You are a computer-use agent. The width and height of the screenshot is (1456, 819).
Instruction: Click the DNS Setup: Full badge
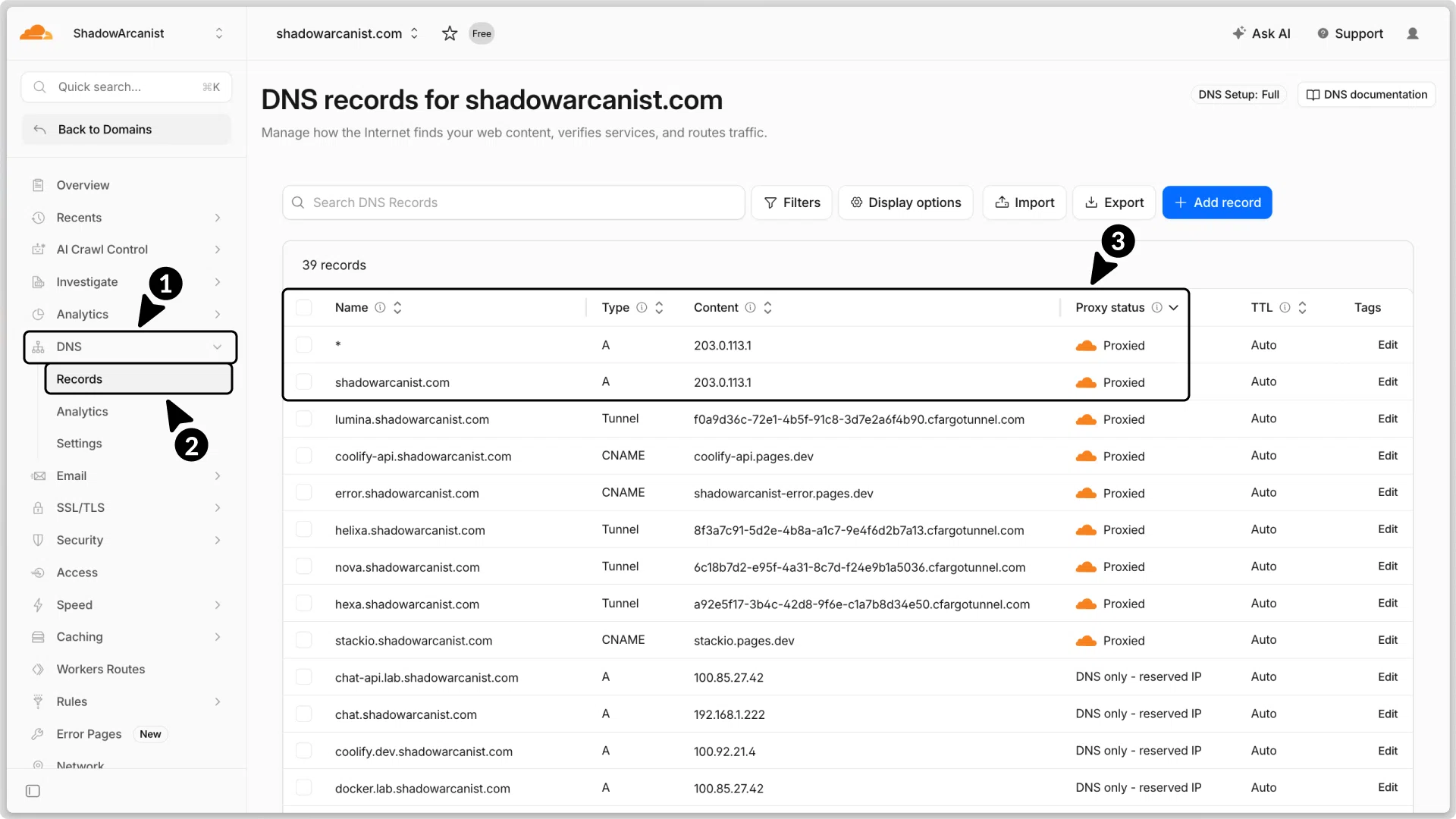click(1238, 95)
